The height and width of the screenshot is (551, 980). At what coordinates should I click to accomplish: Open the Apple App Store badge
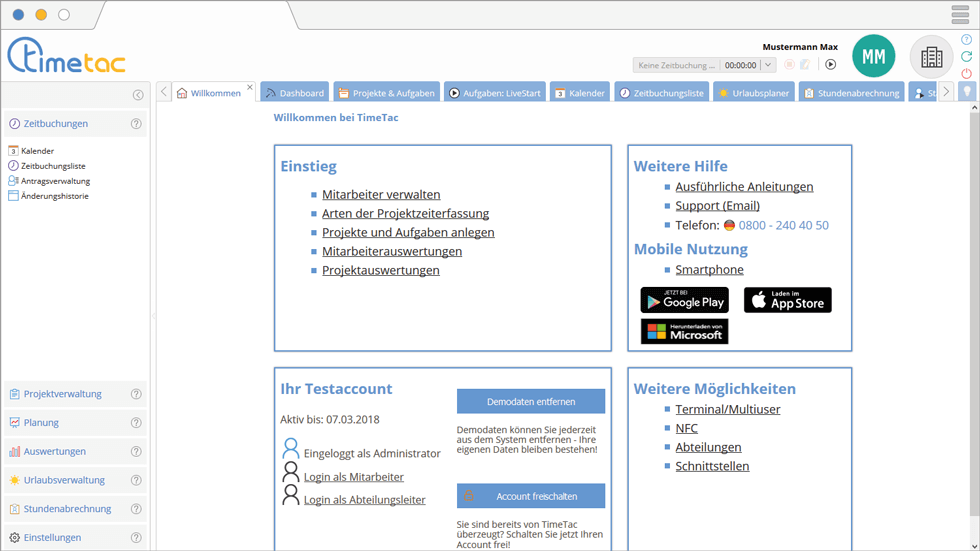coord(787,300)
